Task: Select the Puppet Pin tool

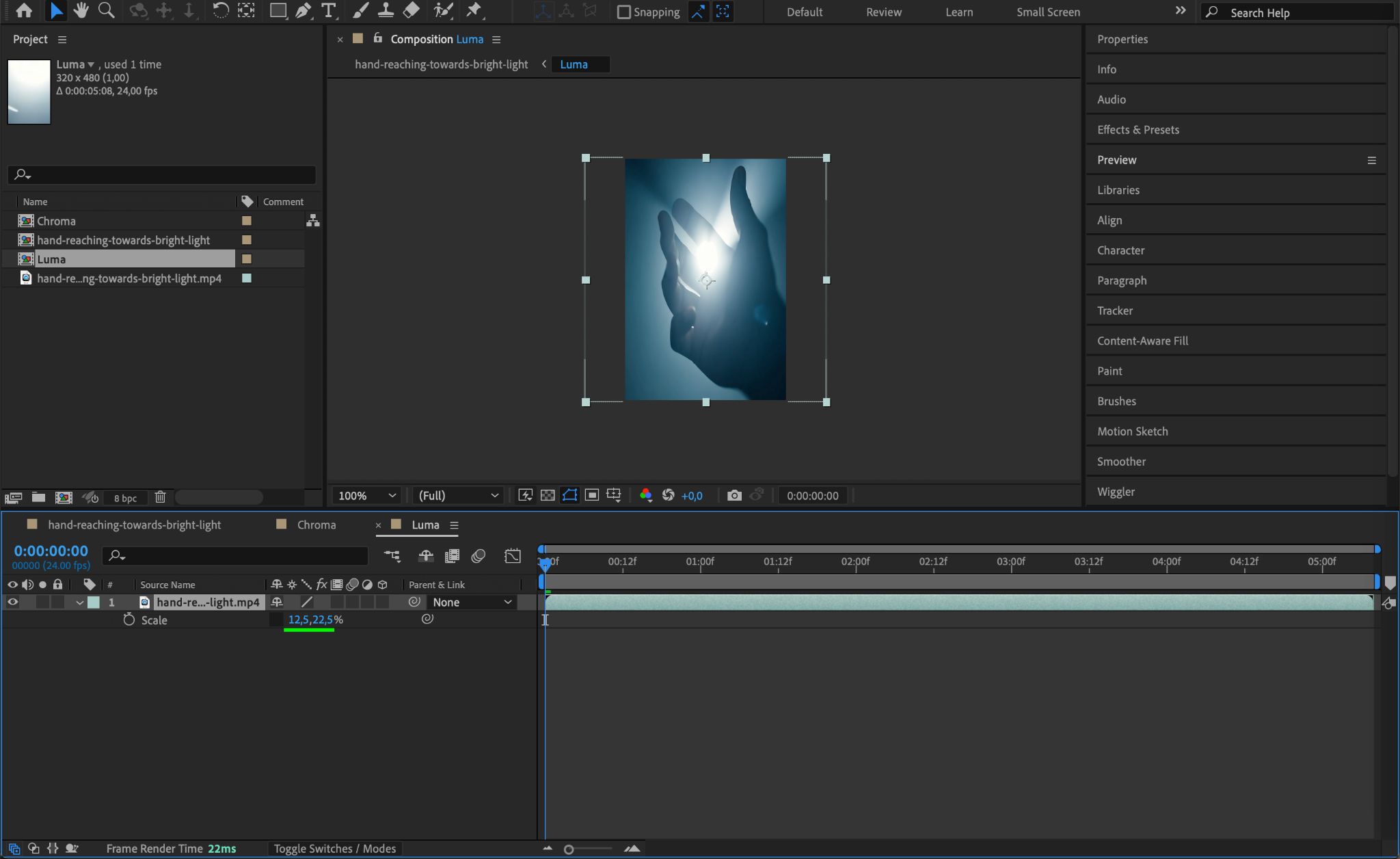Action: pos(473,11)
